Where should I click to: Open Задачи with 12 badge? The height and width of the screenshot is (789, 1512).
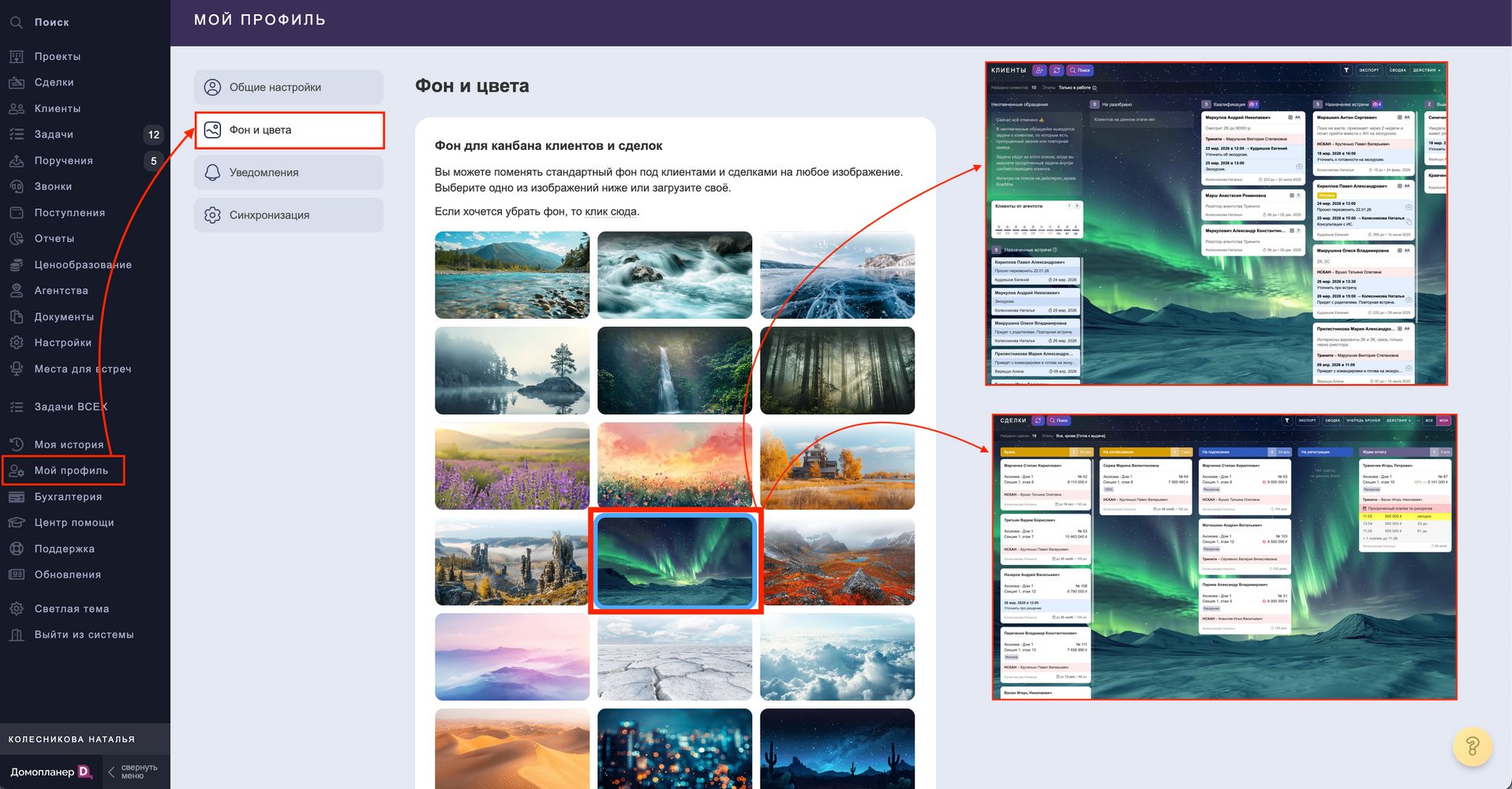54,134
